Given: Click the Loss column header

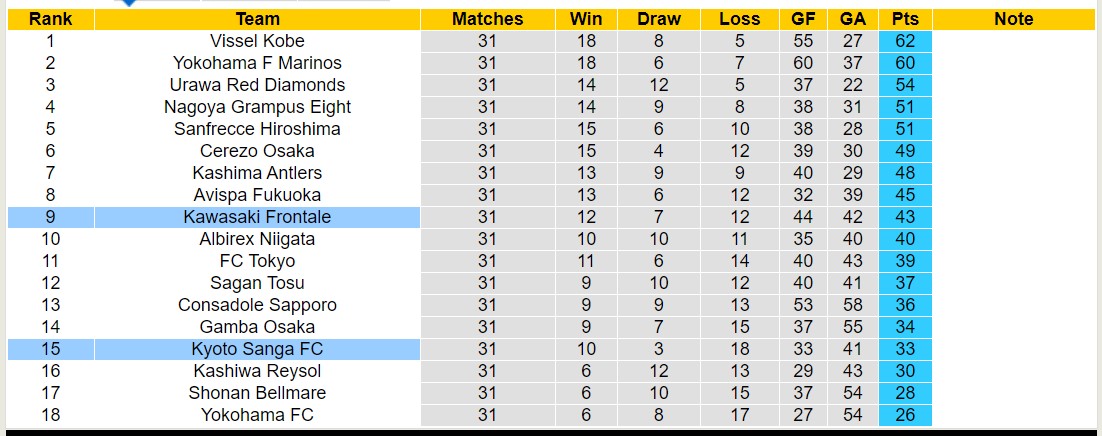Looking at the screenshot, I should [739, 19].
